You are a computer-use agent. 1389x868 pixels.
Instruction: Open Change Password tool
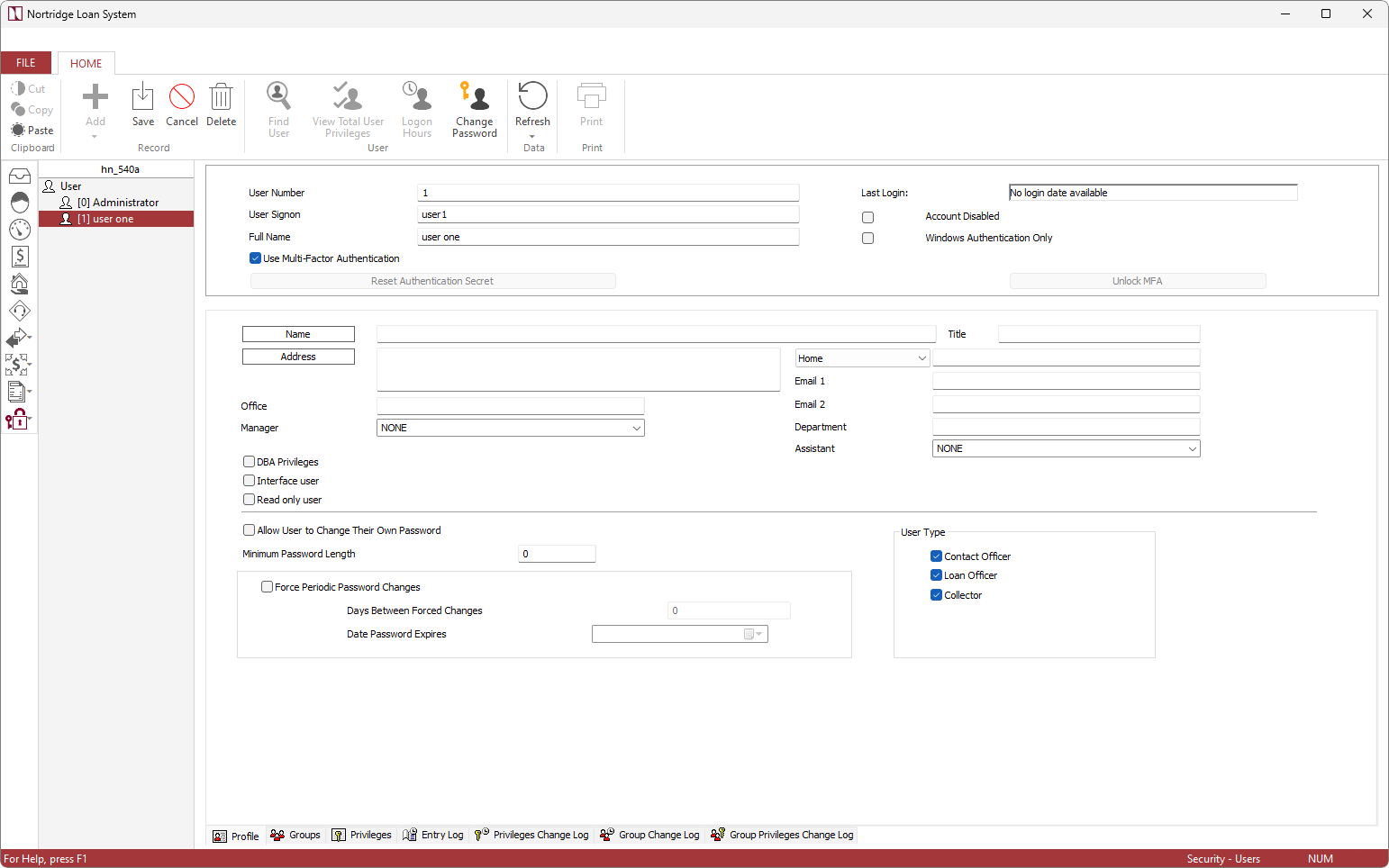tap(475, 110)
